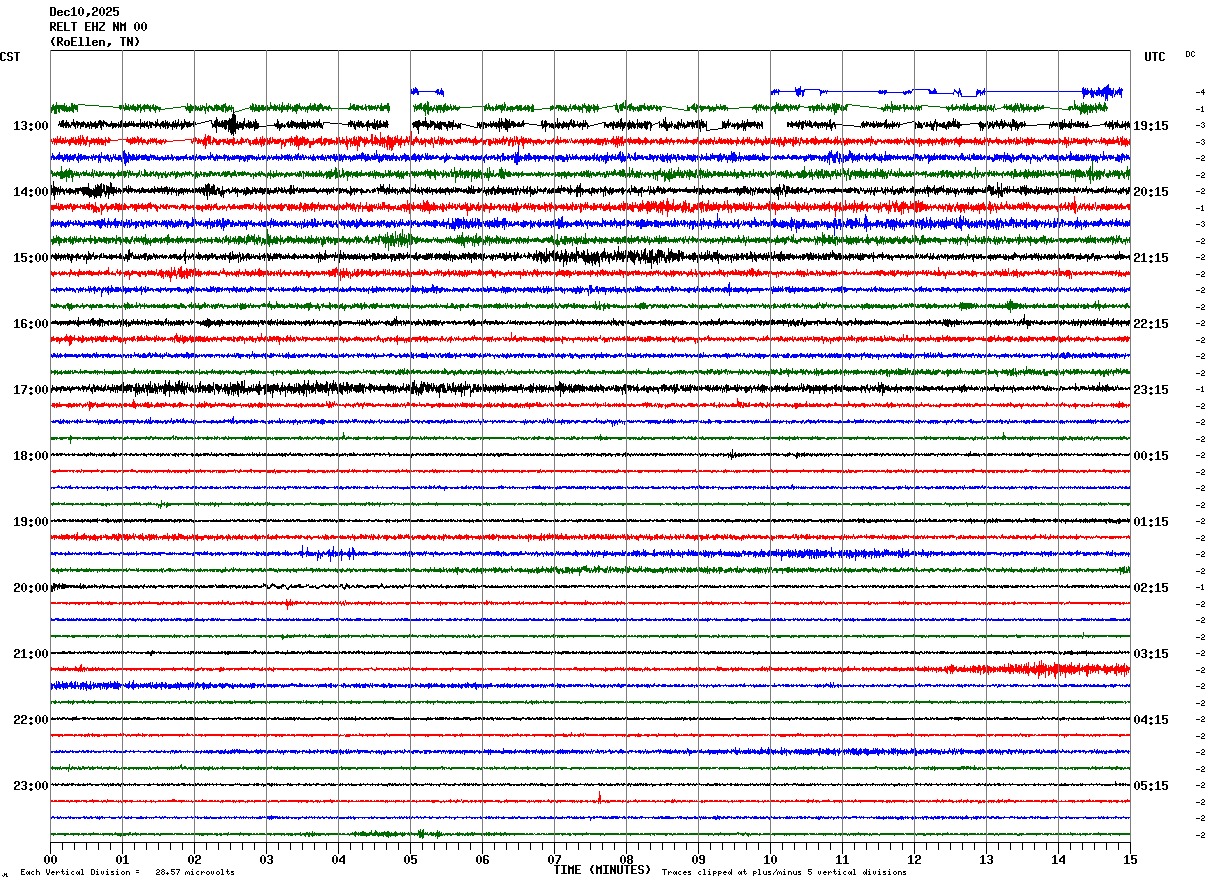
Task: Click the traces clipped footnote text
Action: (x=784, y=872)
